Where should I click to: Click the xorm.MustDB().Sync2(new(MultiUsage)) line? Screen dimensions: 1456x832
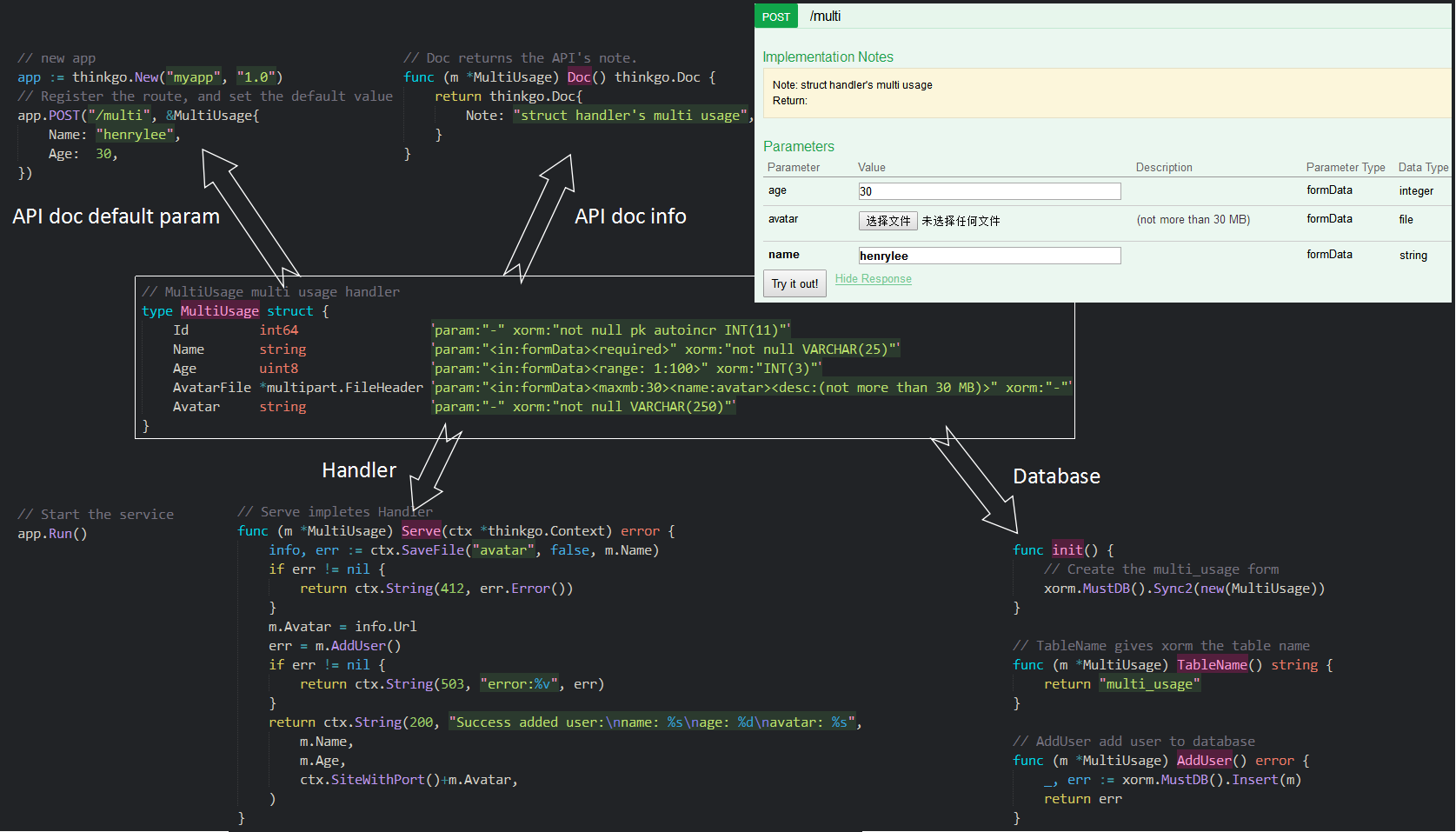tap(1185, 589)
